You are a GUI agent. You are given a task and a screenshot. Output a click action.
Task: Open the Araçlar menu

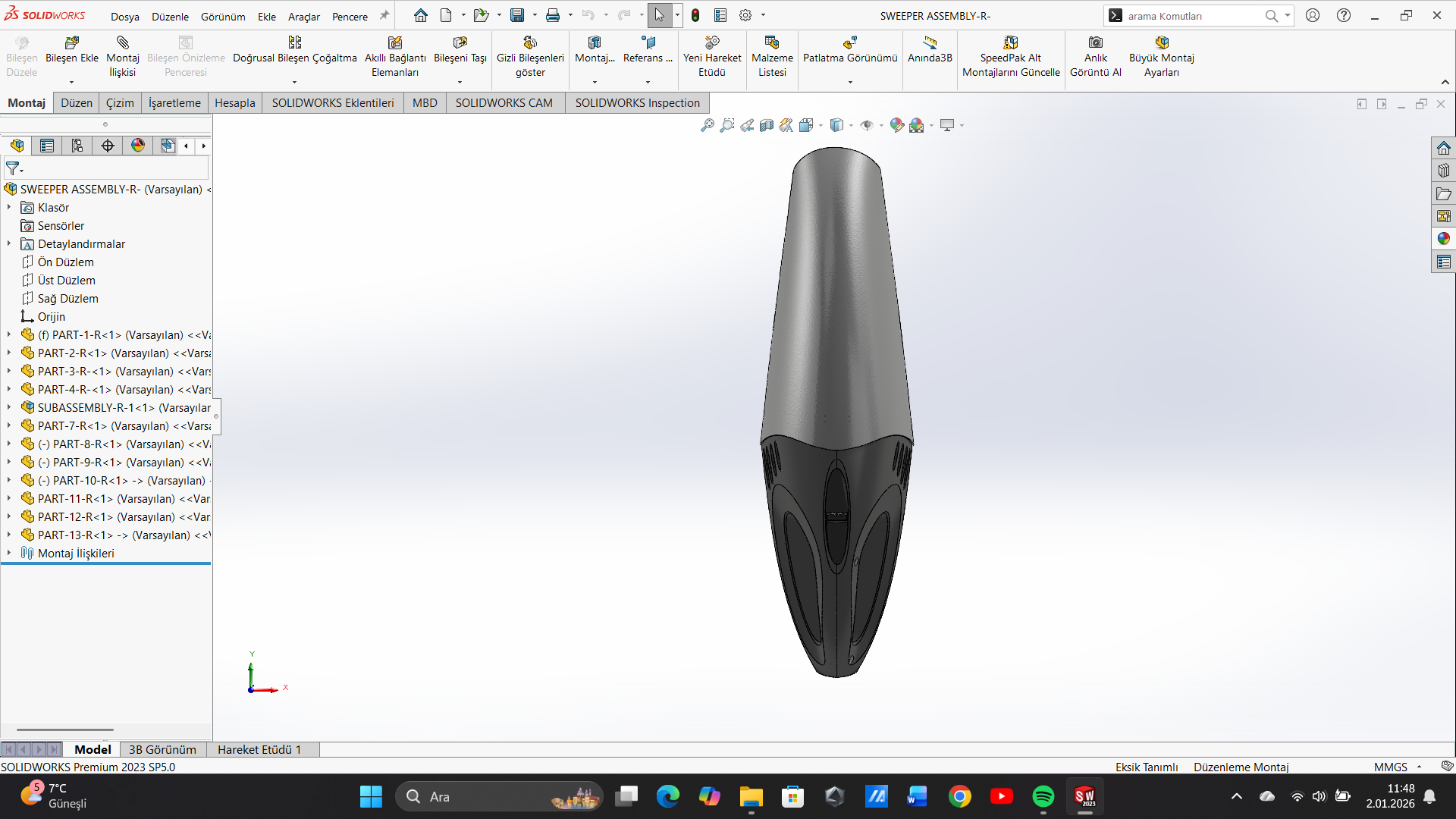(303, 16)
